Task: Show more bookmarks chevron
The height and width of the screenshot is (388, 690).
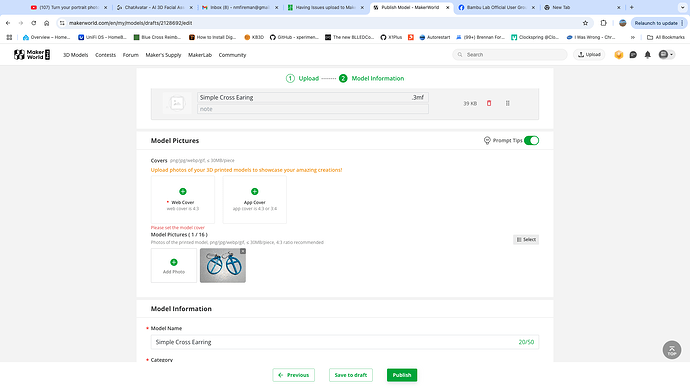Action: (x=633, y=37)
